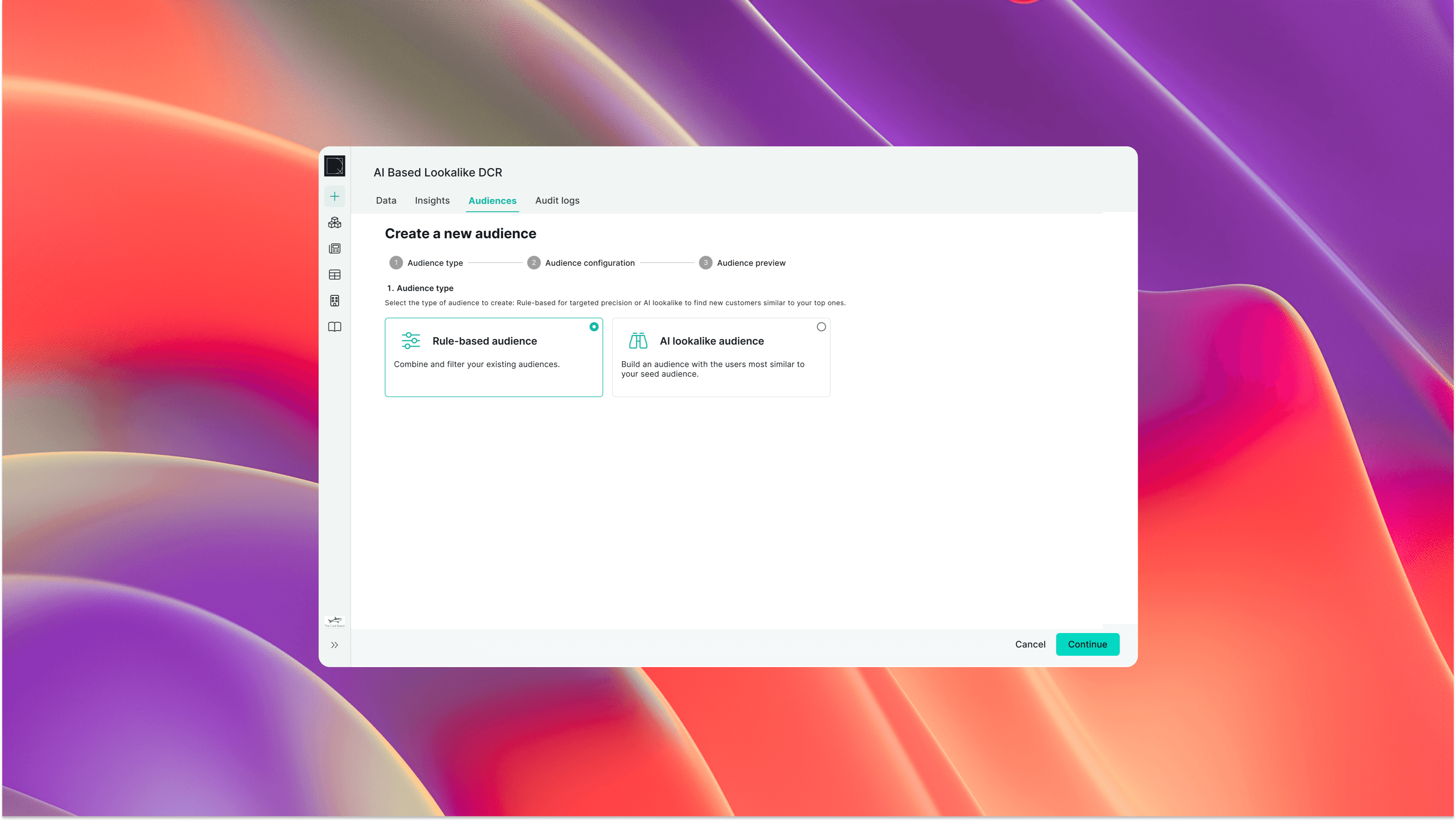Viewport: 1456px width, 821px height.
Task: Click the Decentriq logo icon in sidebar
Action: tap(335, 166)
